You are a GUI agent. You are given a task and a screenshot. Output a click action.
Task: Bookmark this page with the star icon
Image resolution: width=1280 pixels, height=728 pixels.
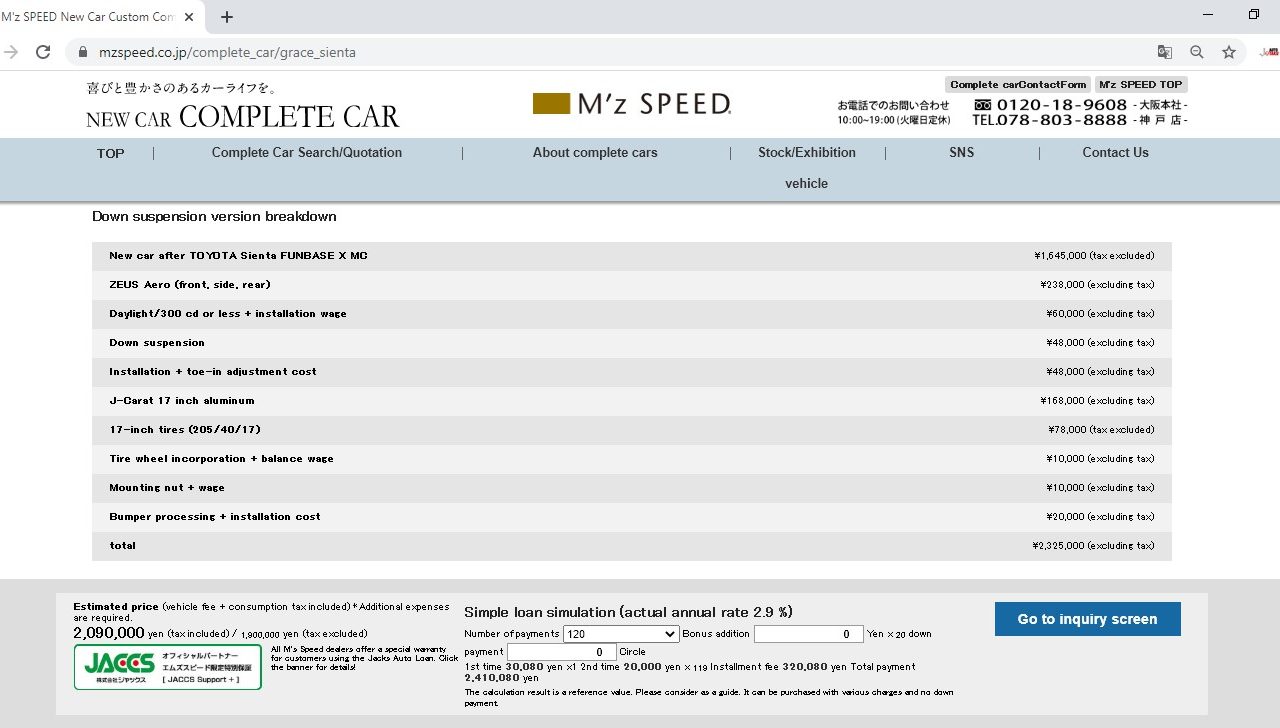coord(1229,52)
